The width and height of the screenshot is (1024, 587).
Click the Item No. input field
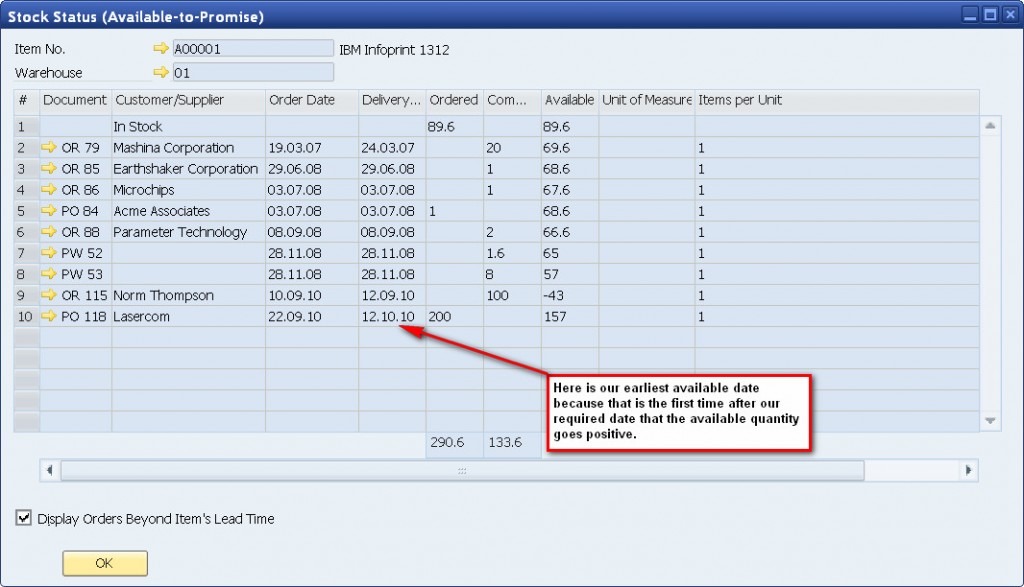(253, 49)
